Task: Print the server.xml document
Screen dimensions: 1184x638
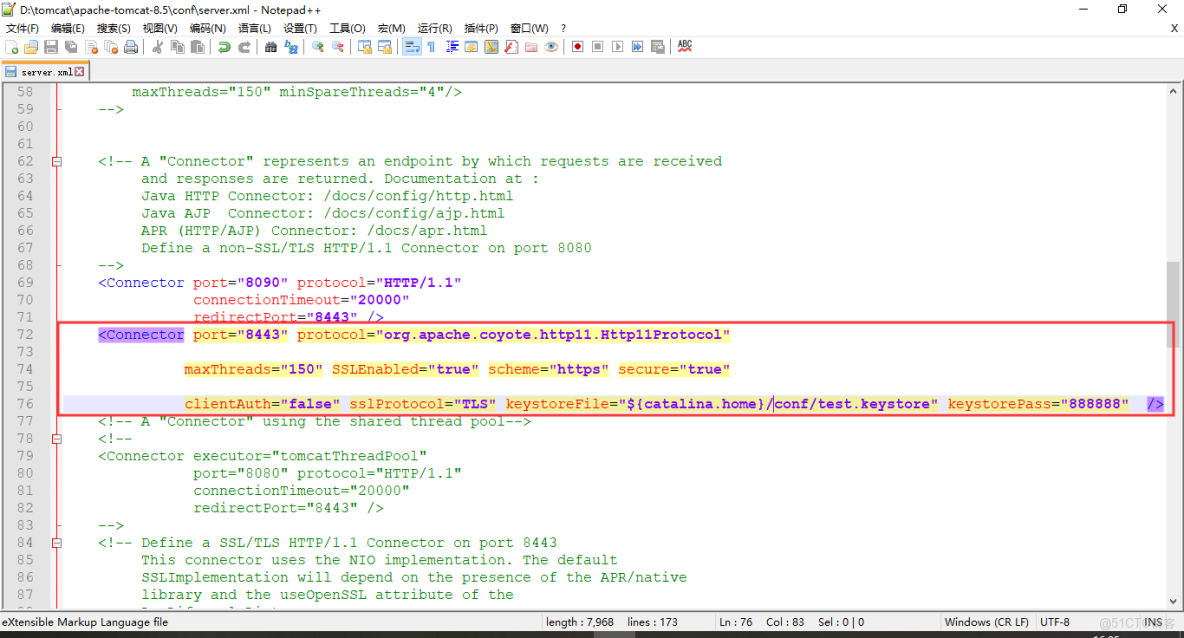Action: pyautogui.click(x=129, y=46)
